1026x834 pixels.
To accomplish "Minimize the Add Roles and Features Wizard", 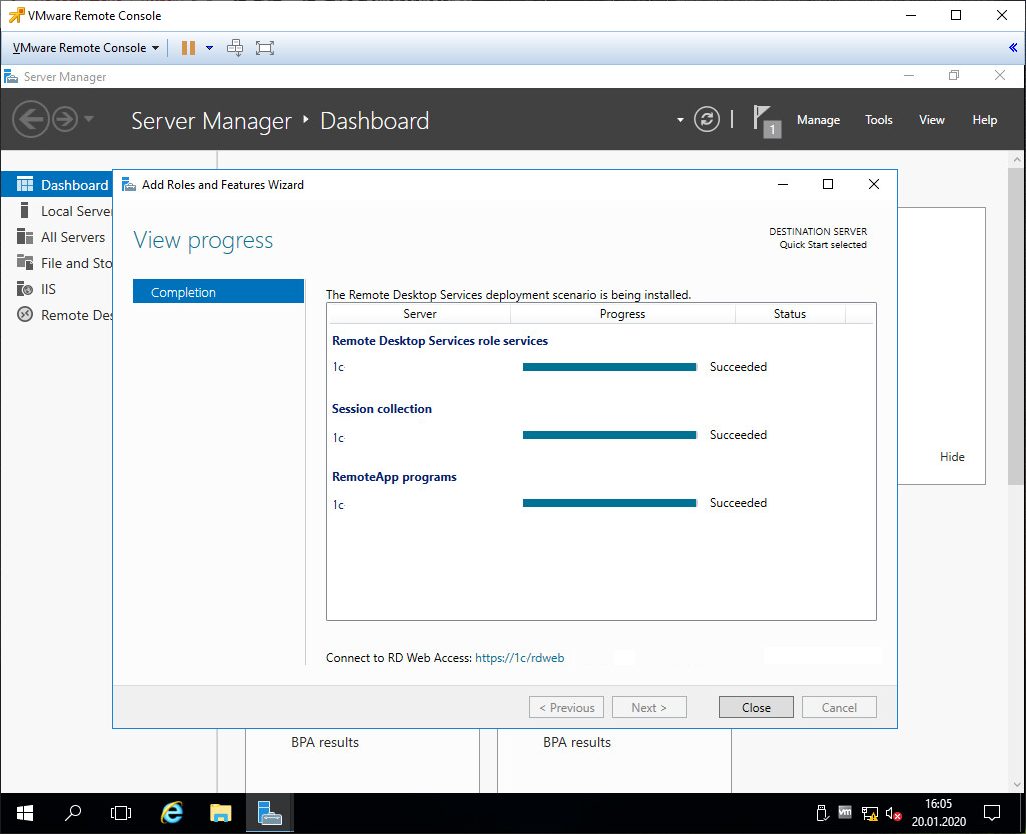I will pyautogui.click(x=783, y=184).
